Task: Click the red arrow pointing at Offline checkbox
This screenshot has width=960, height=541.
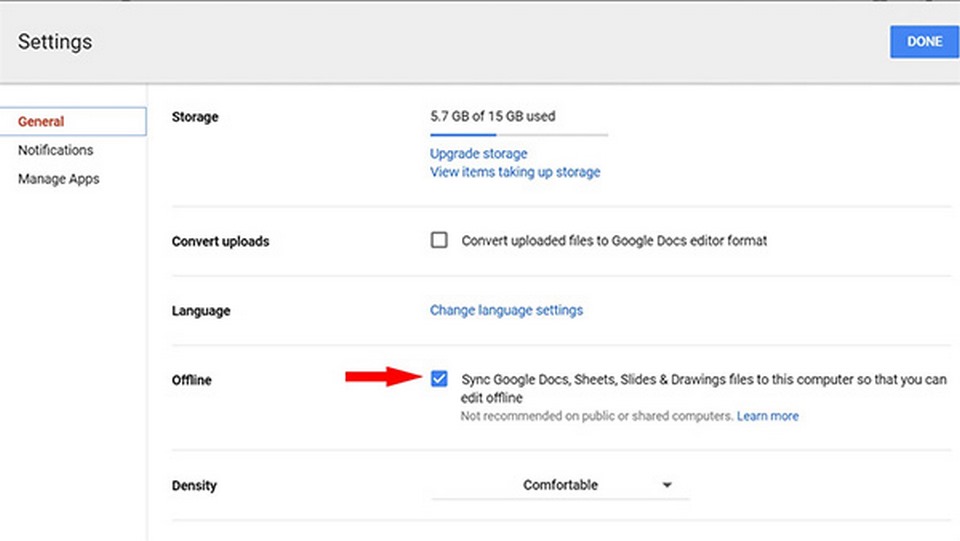Action: (x=382, y=377)
